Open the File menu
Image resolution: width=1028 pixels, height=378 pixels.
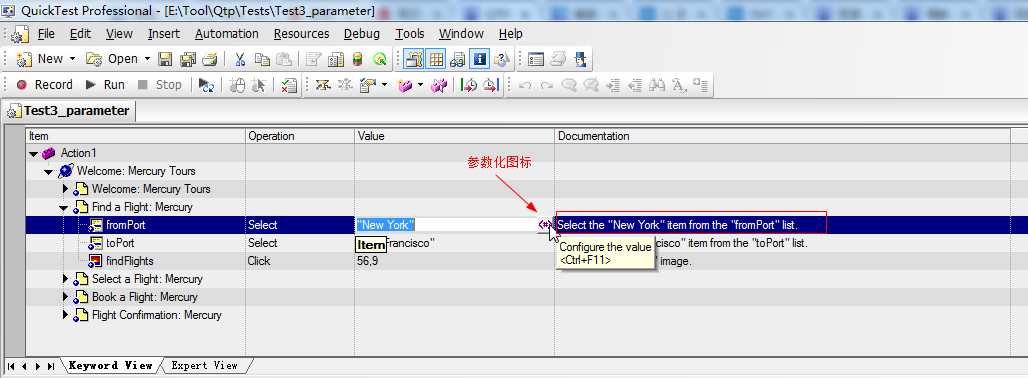pos(47,33)
